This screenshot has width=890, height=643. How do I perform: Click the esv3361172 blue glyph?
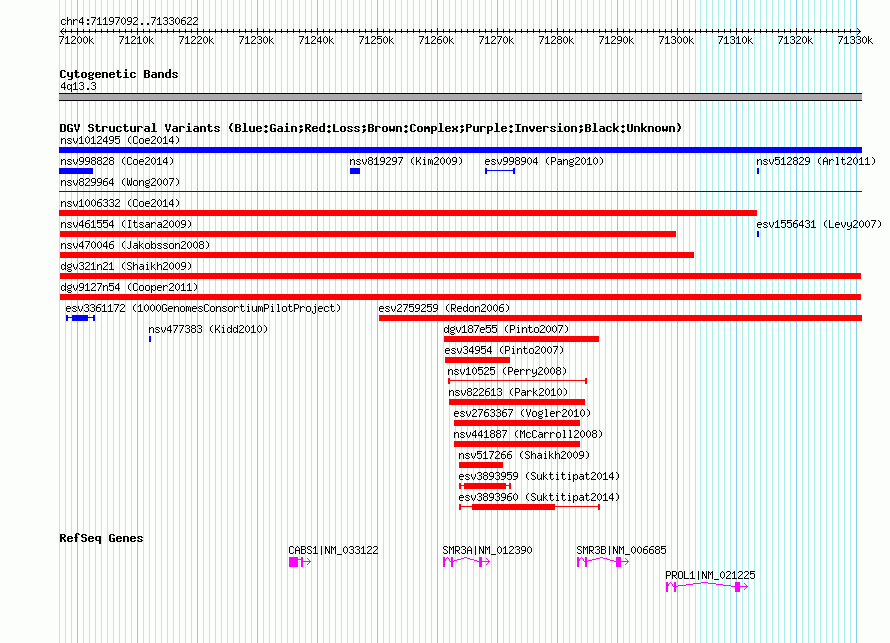(x=81, y=318)
